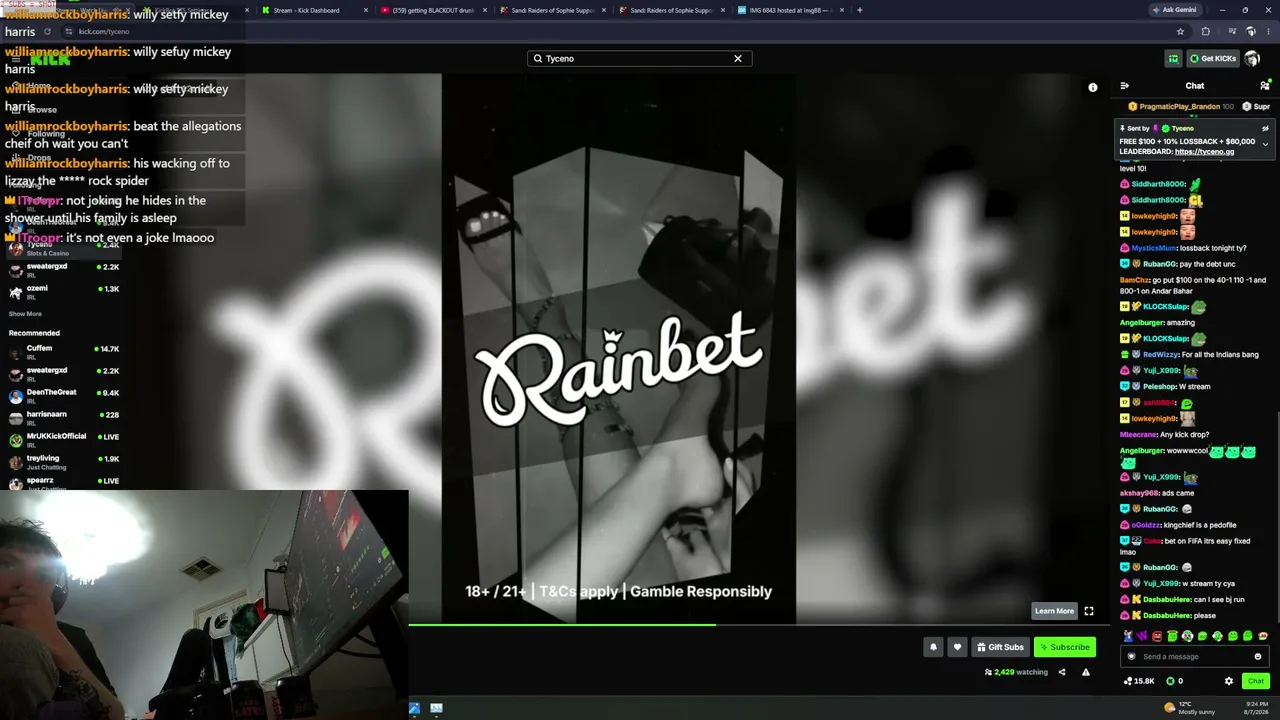Click Learn More on the ad

pos(1054,611)
